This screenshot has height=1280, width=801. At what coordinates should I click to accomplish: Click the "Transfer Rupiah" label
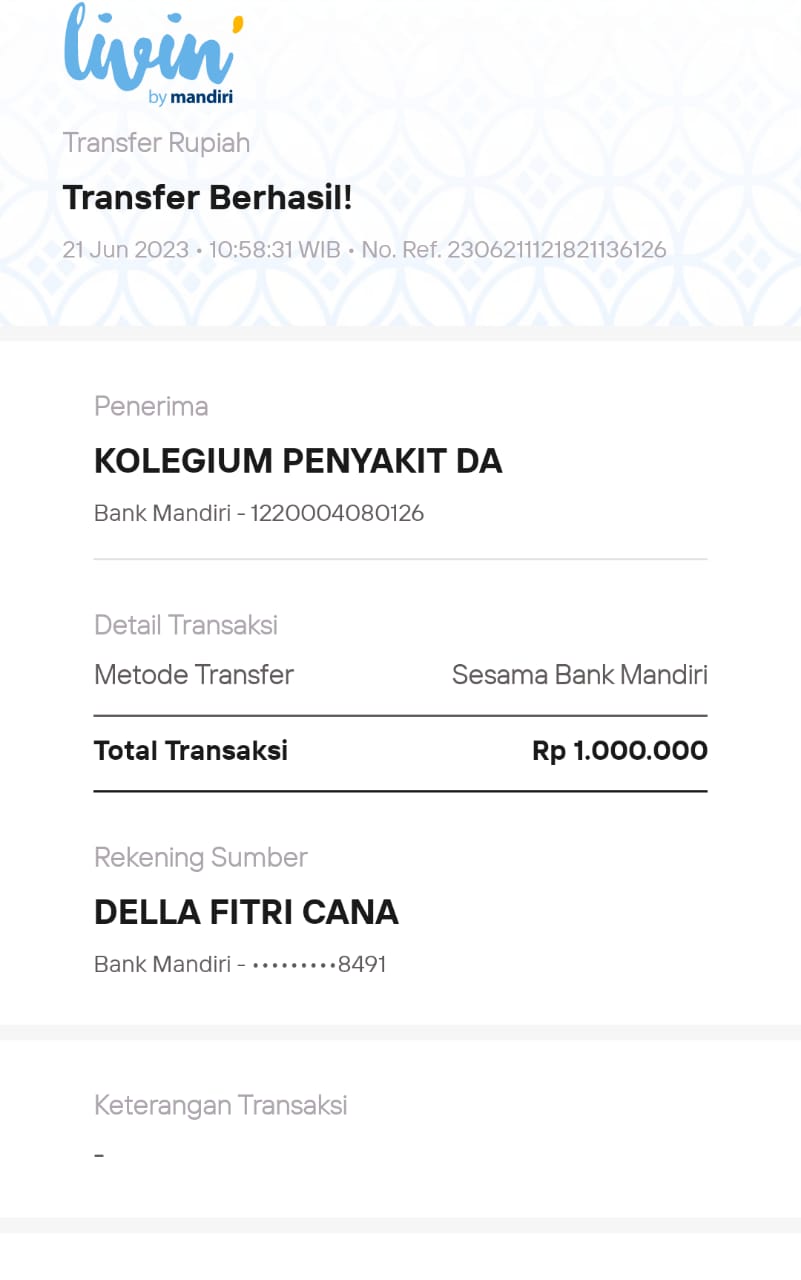click(x=156, y=143)
